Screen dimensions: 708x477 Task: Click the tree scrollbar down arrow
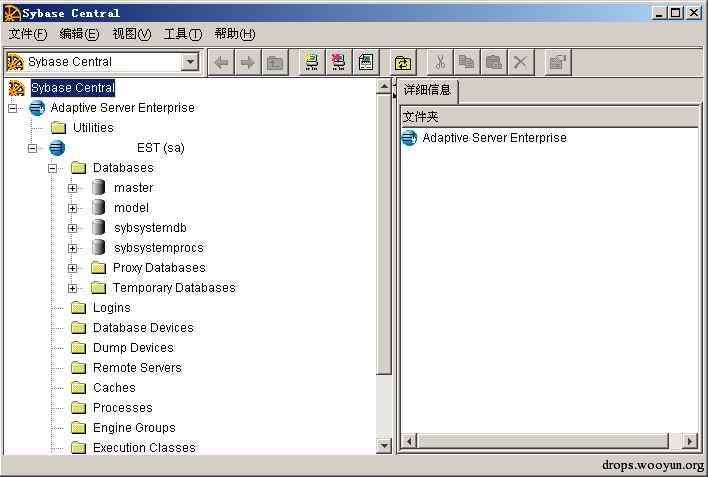pyautogui.click(x=384, y=446)
